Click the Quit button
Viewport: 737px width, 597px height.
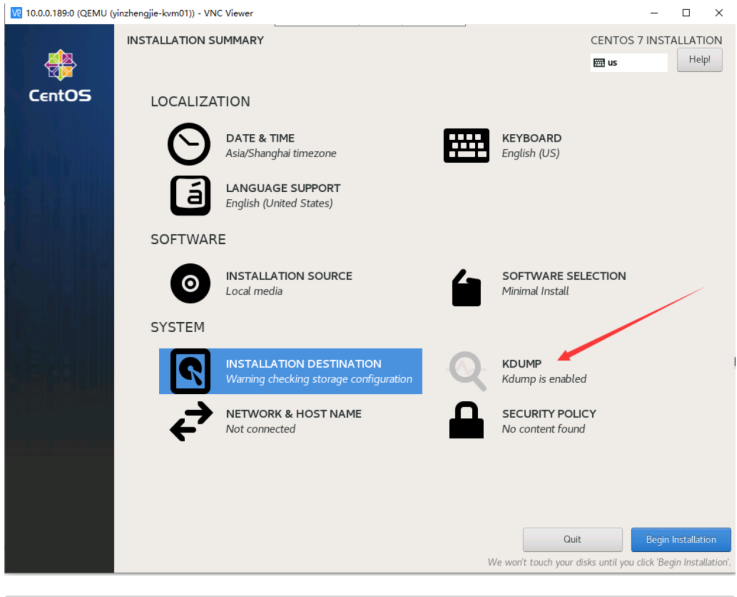[572, 539]
